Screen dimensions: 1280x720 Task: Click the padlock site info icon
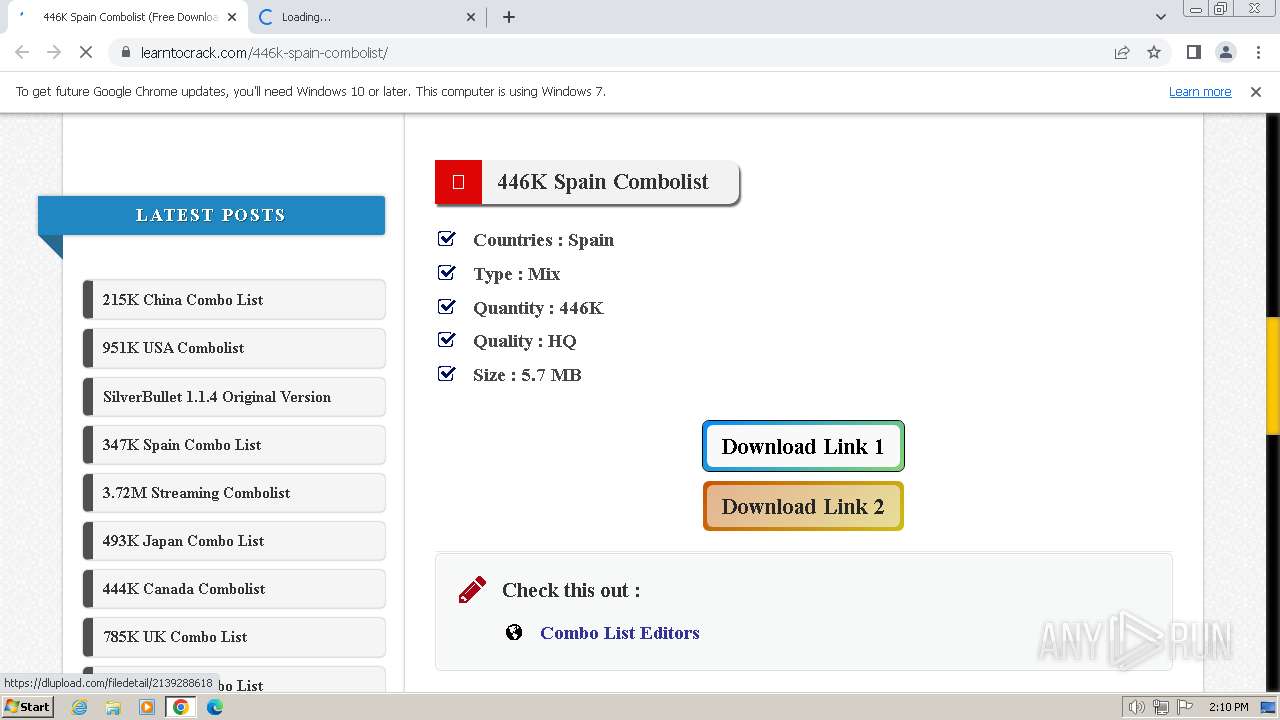(126, 52)
